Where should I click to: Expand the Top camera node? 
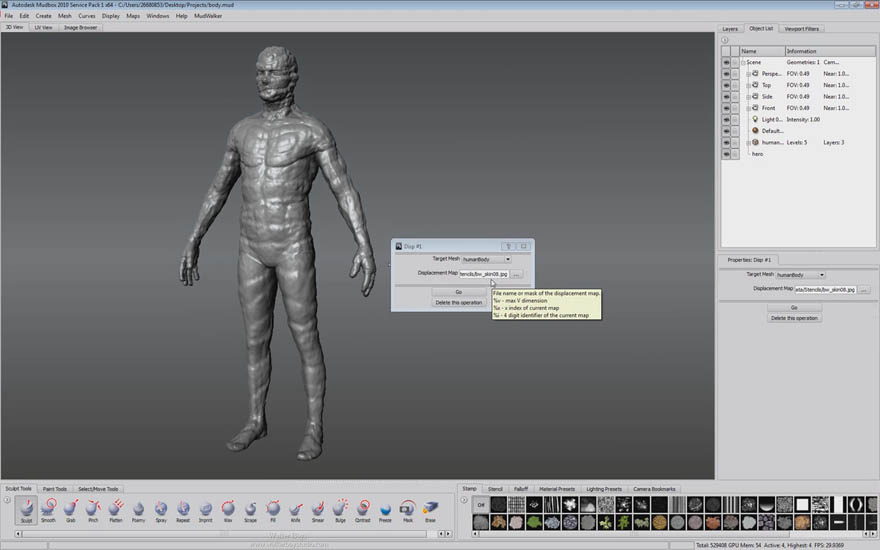pos(748,85)
